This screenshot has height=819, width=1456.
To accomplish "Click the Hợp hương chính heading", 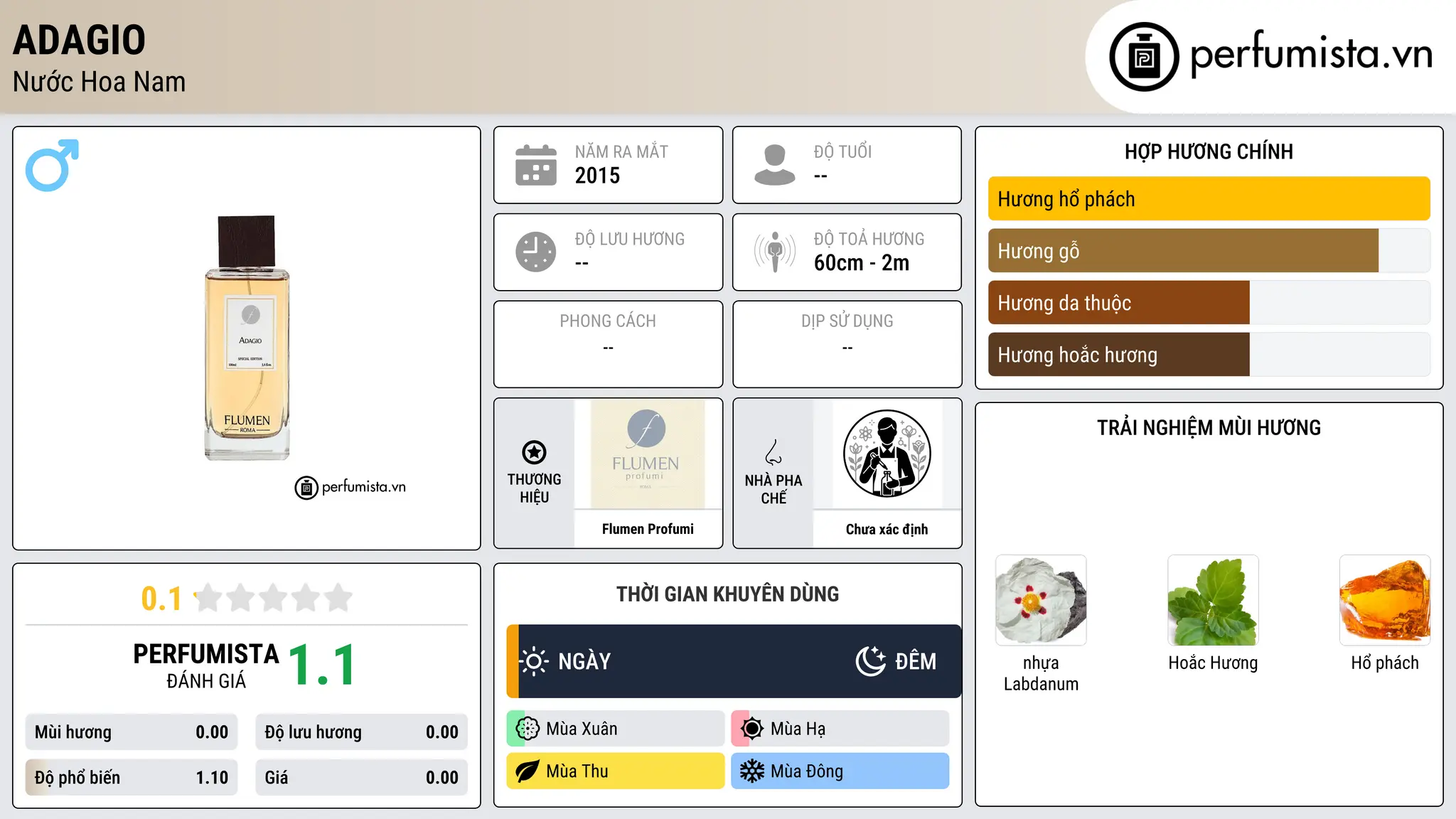I will click(1209, 151).
